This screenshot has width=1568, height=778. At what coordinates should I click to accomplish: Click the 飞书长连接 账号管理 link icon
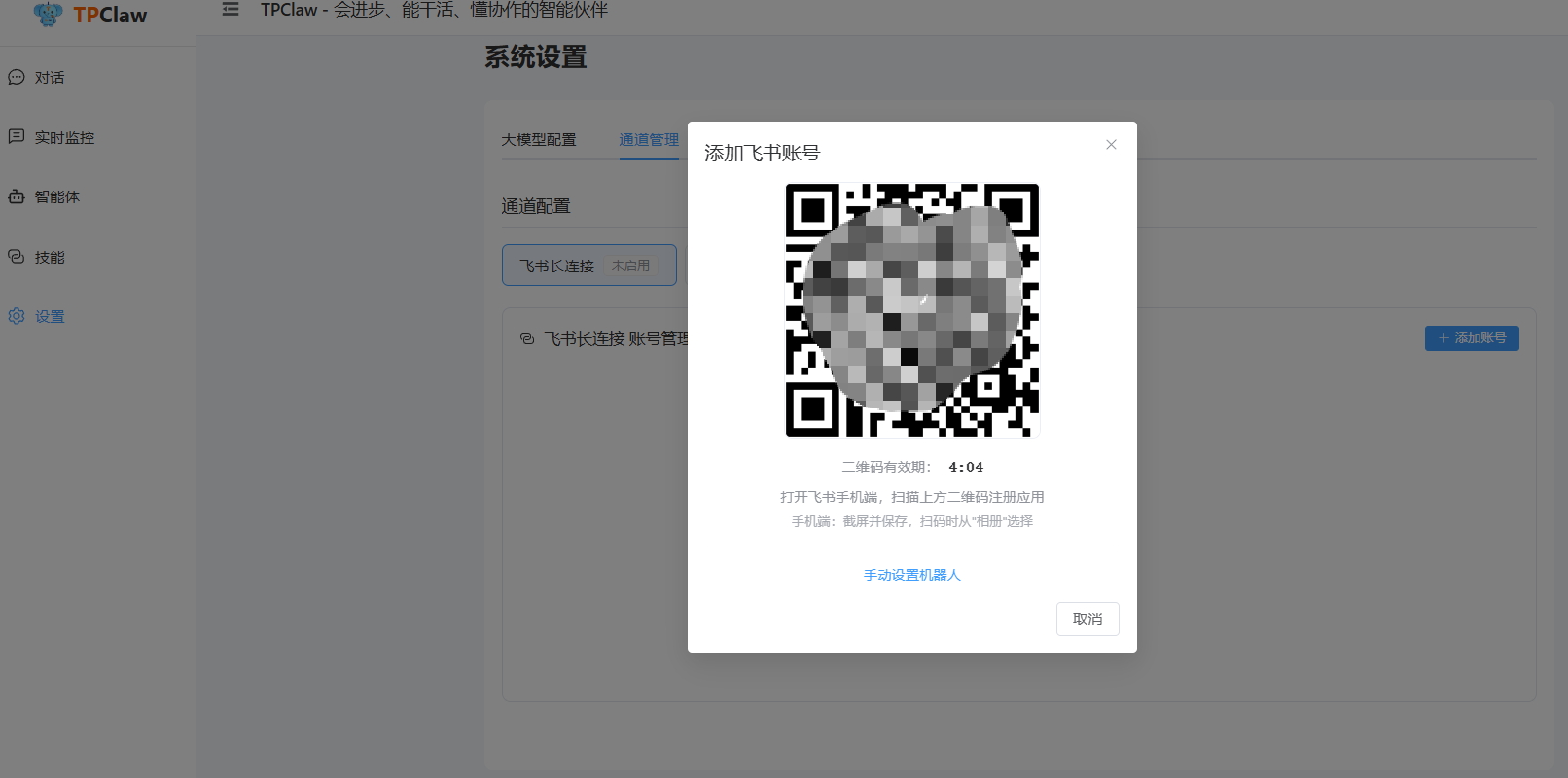pyautogui.click(x=527, y=338)
